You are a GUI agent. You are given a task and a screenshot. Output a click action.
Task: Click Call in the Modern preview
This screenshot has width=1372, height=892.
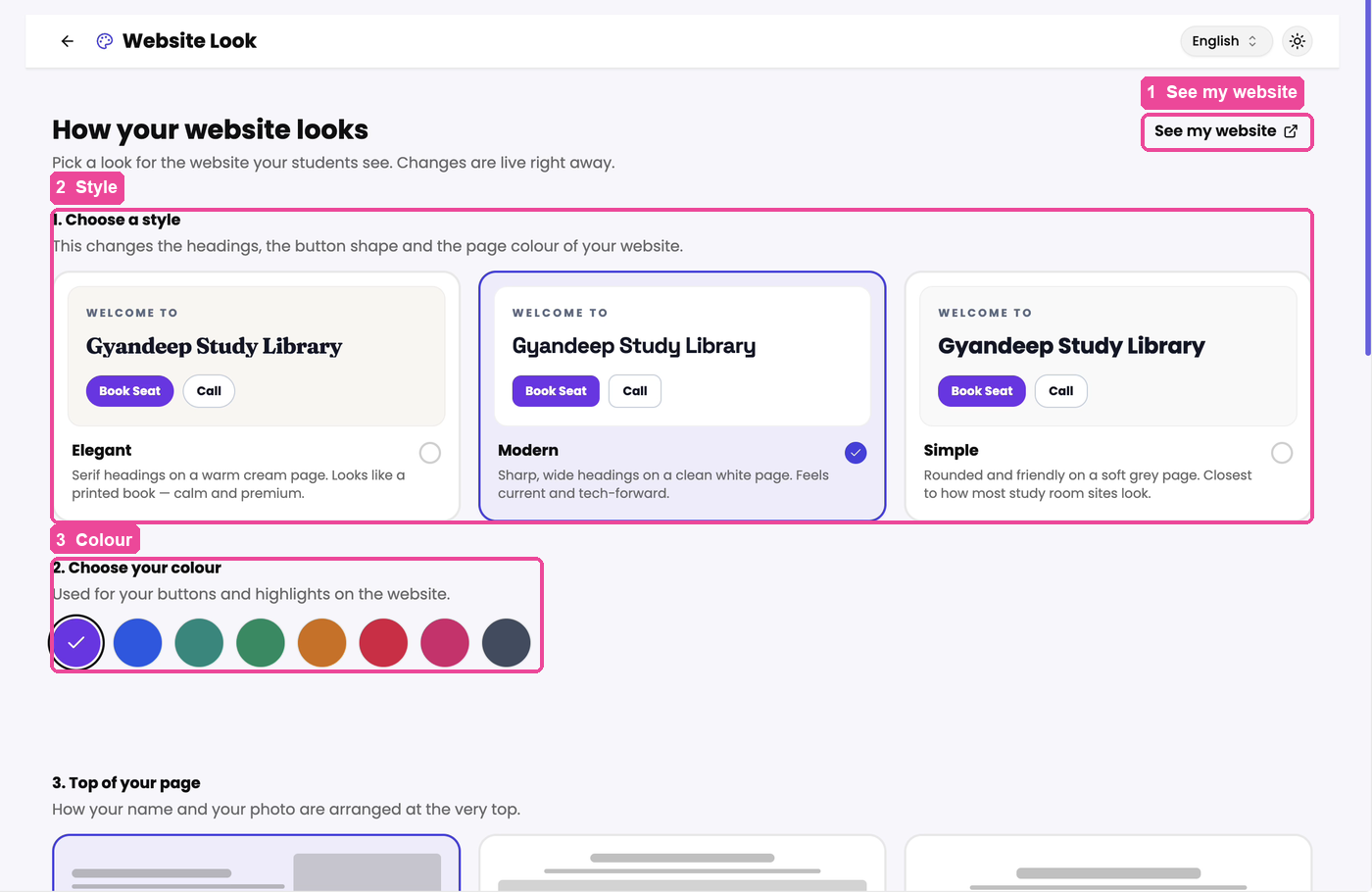[635, 391]
